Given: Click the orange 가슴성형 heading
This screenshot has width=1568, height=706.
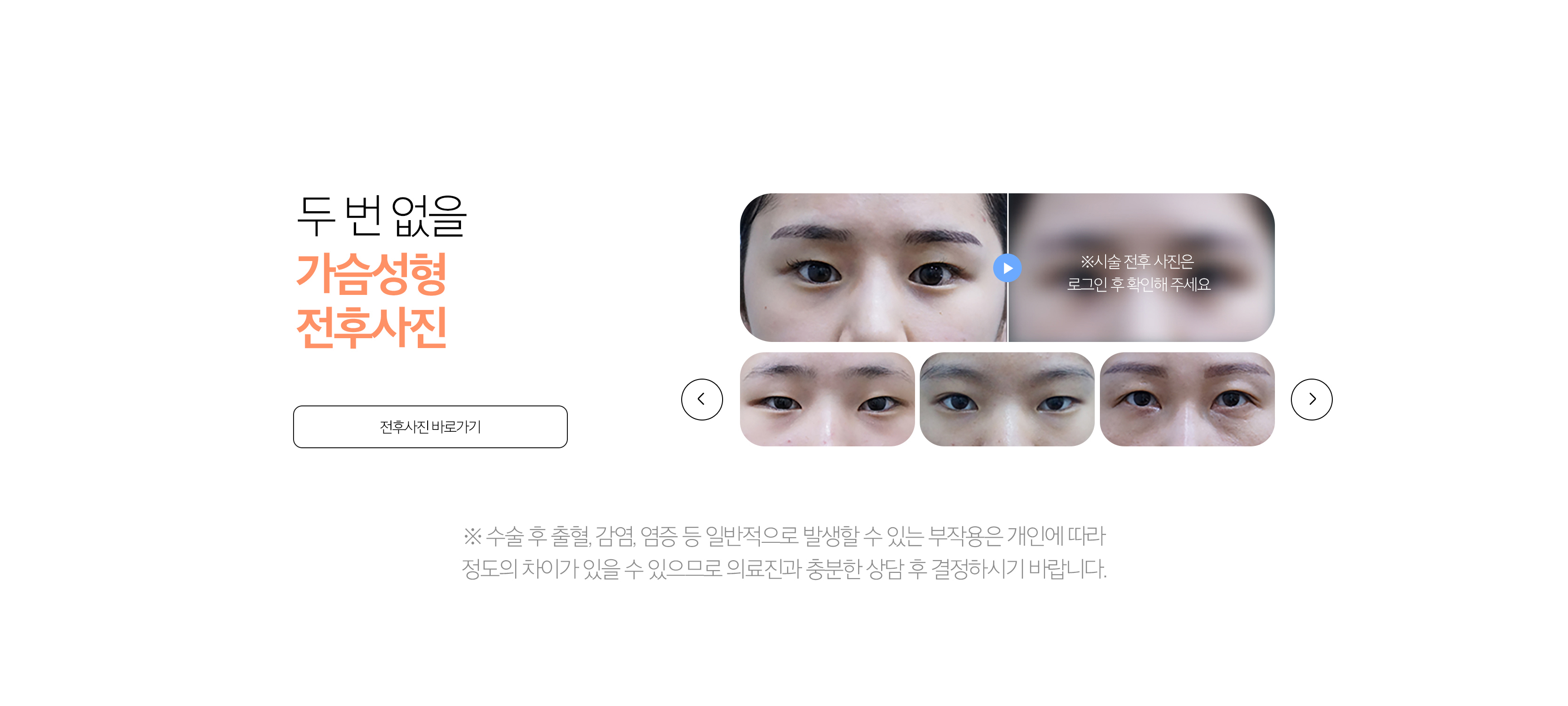Looking at the screenshot, I should coord(372,274).
